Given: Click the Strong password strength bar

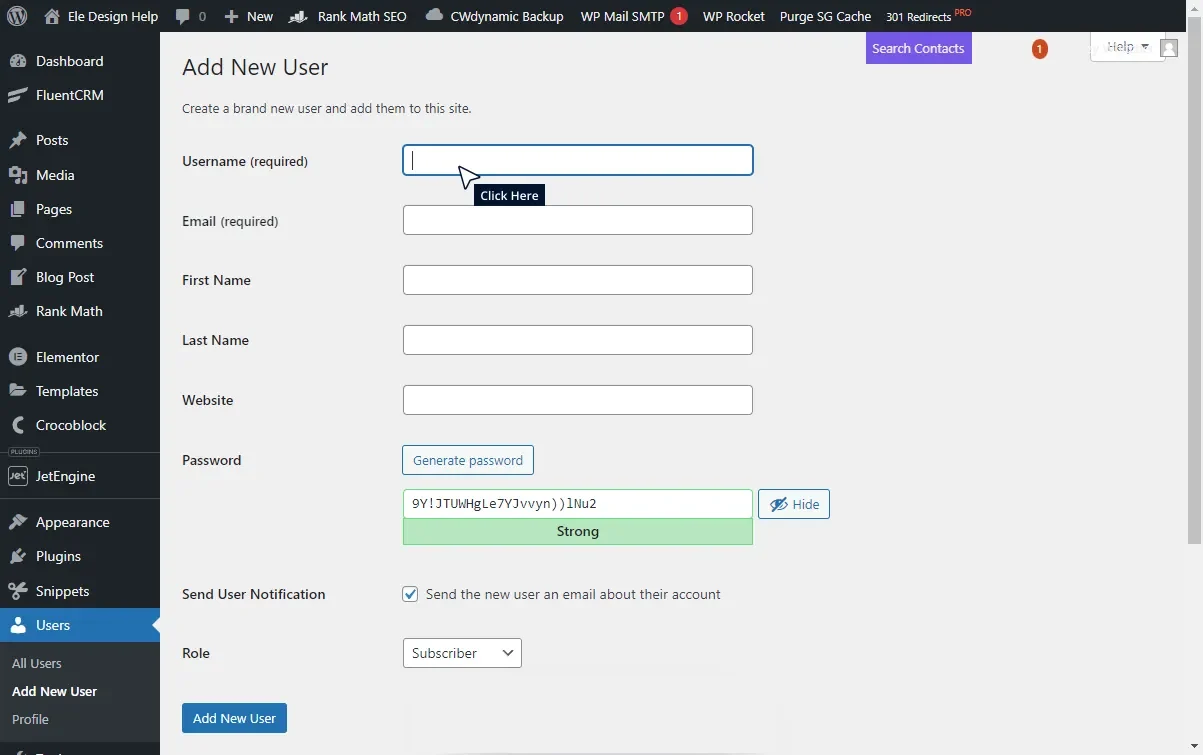Looking at the screenshot, I should pyautogui.click(x=577, y=531).
